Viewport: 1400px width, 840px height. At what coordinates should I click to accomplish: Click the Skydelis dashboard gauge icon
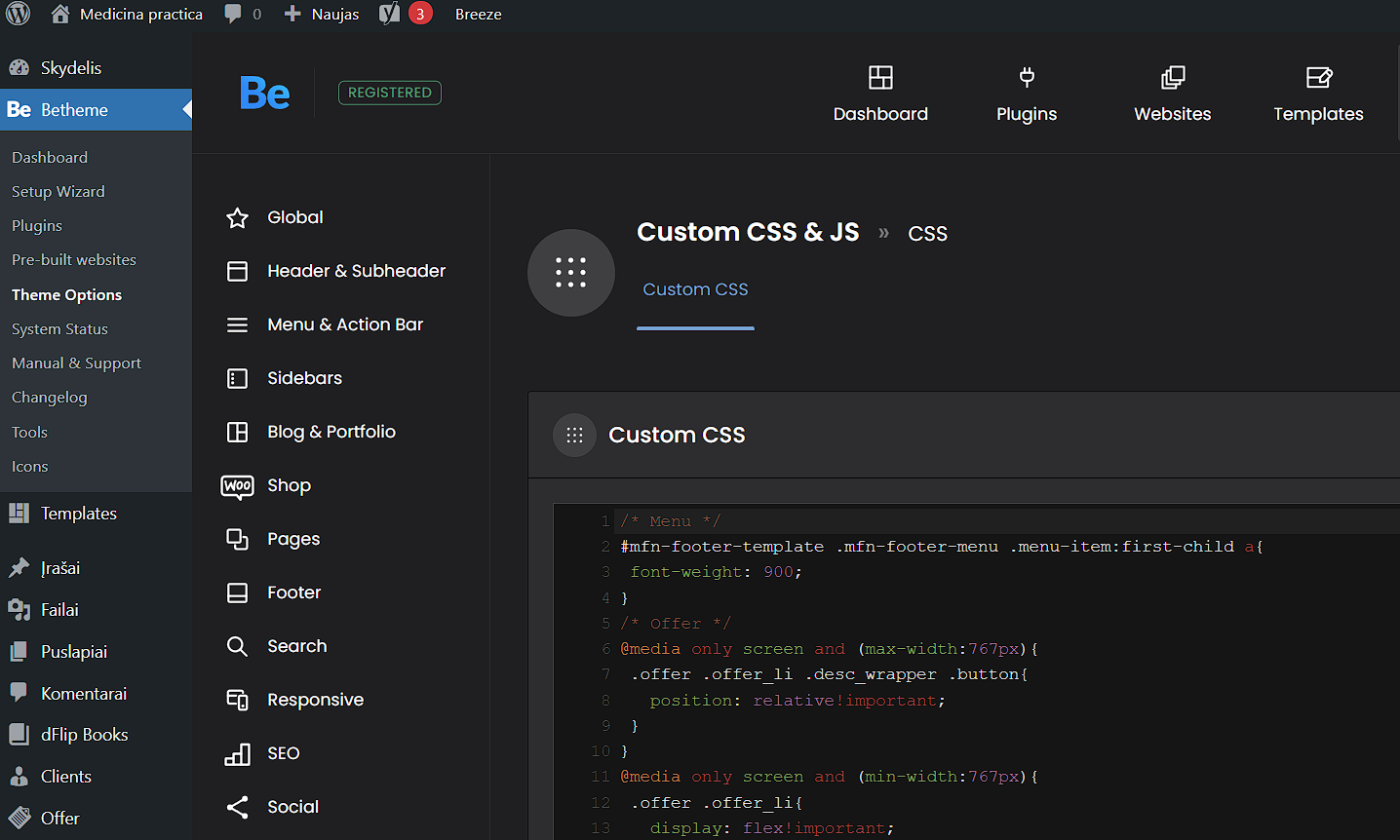pos(19,67)
